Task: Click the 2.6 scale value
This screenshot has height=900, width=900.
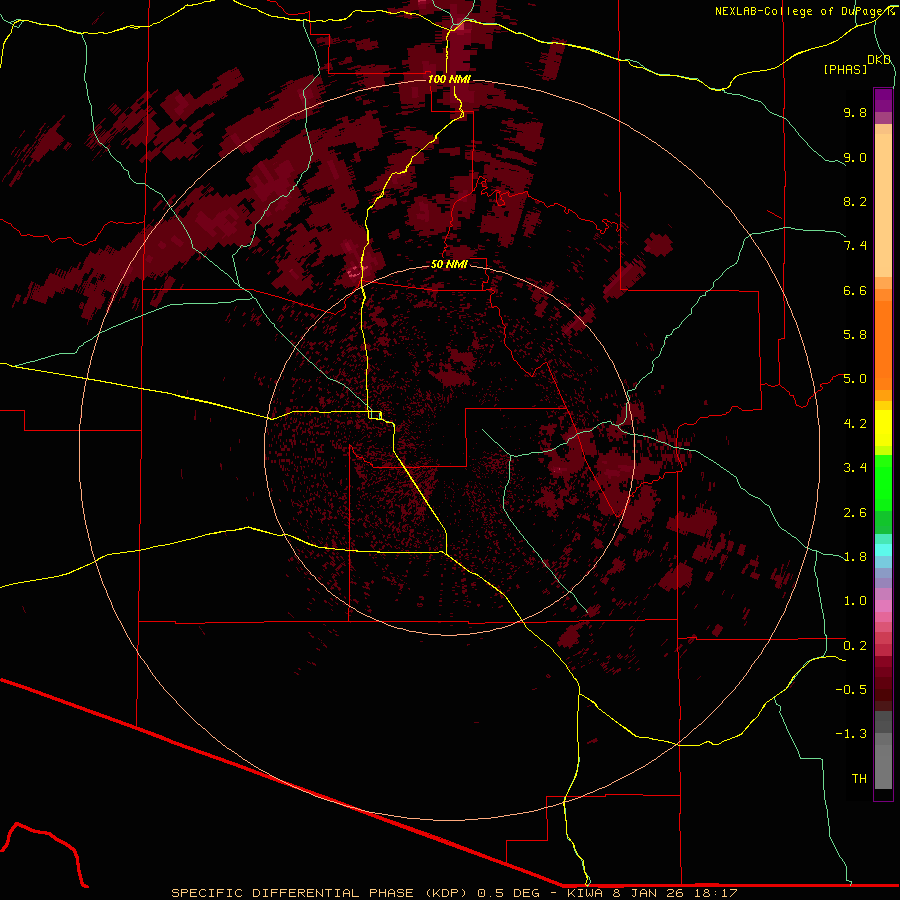Action: (x=855, y=513)
